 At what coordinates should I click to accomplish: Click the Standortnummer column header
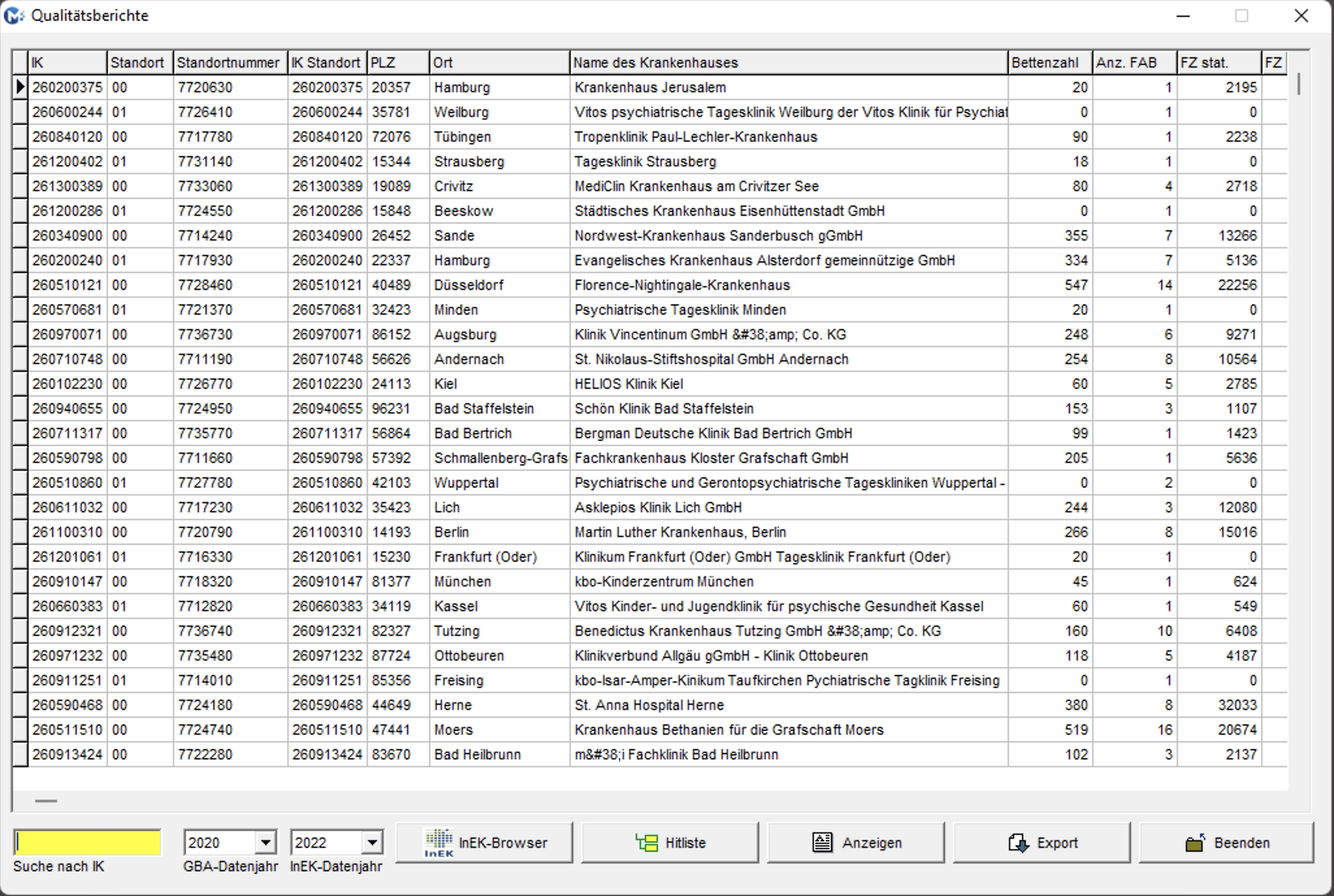[x=231, y=62]
